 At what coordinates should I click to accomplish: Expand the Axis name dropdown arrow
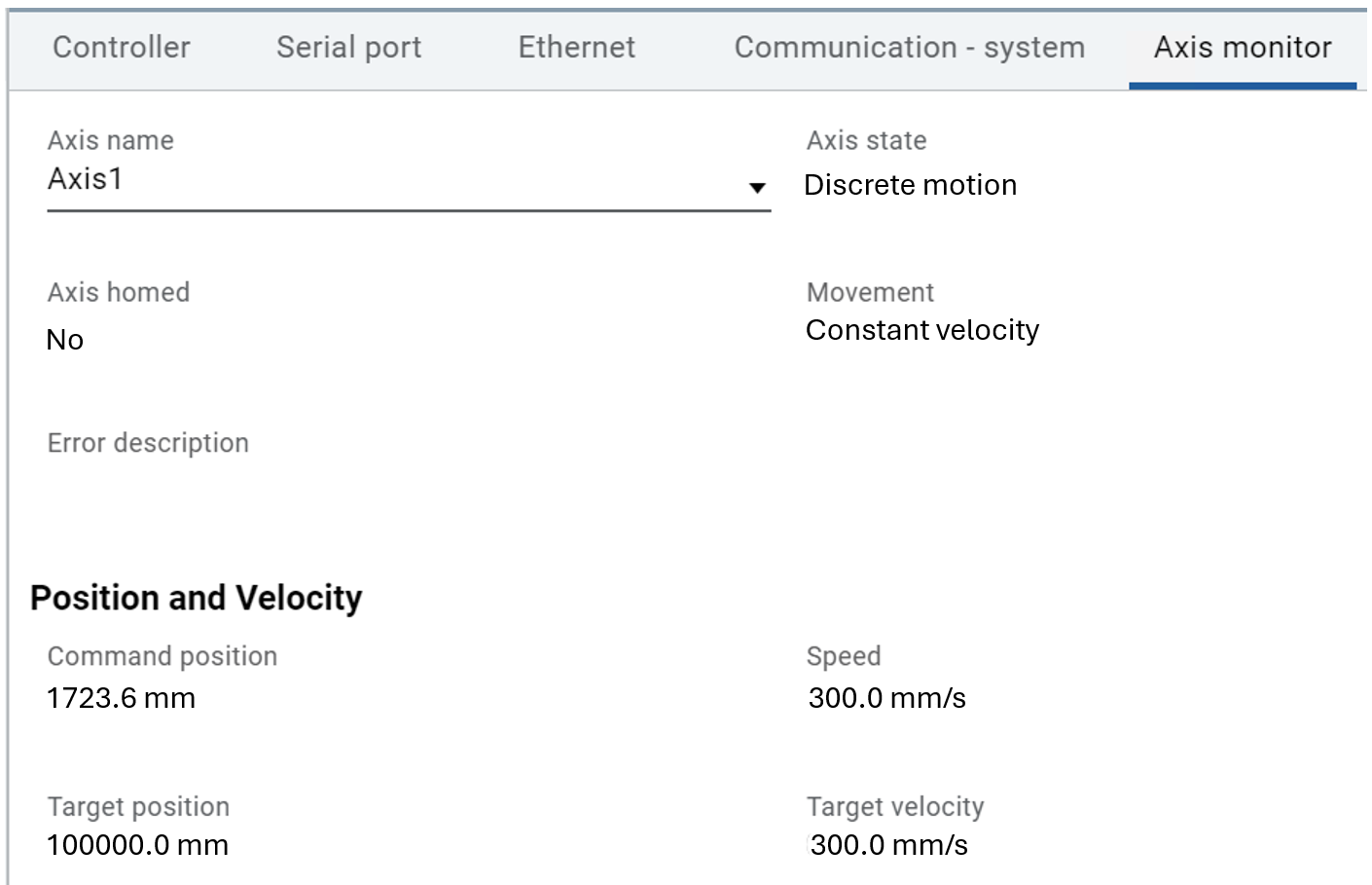tap(757, 187)
